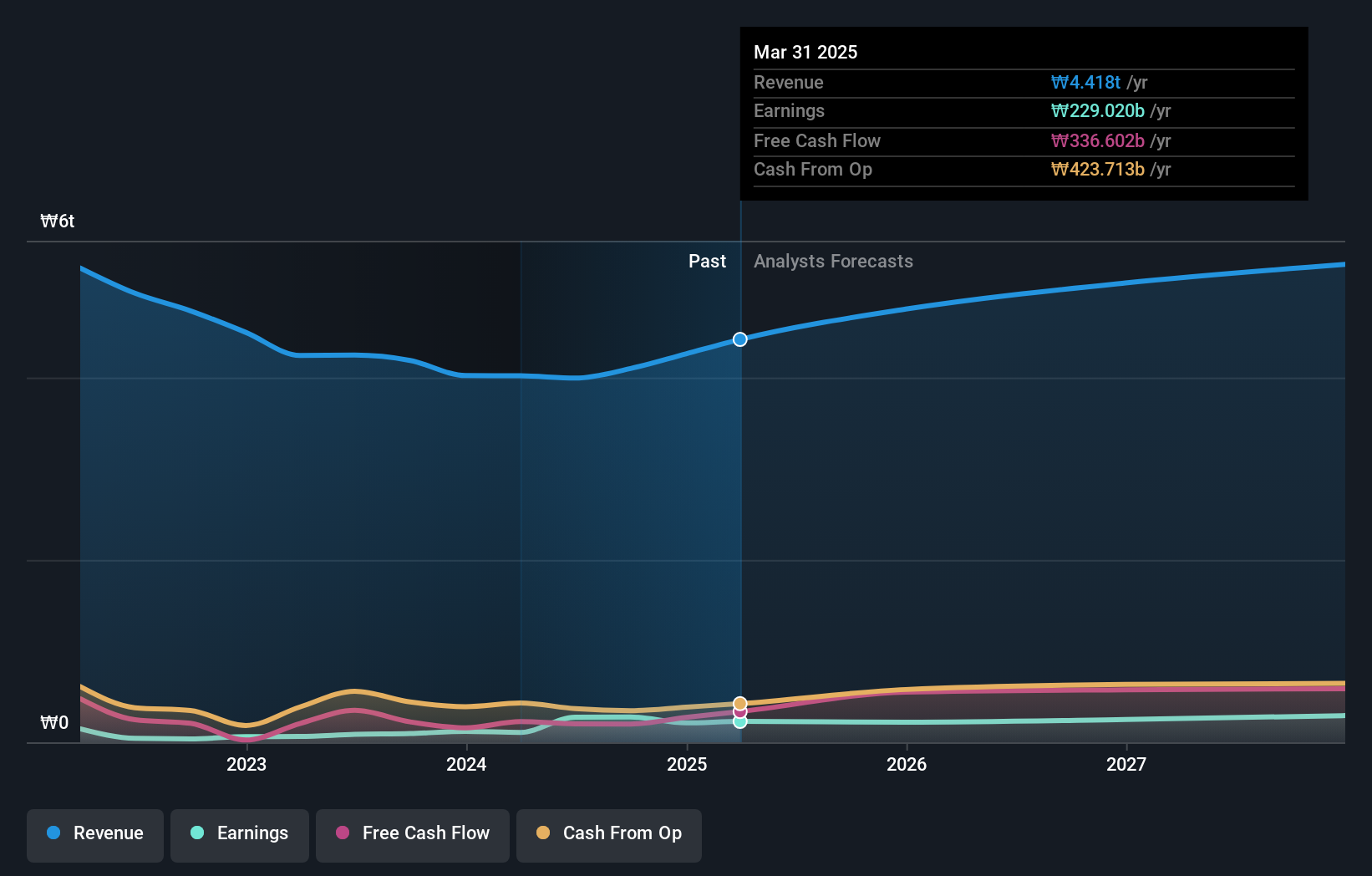Viewport: 1372px width, 876px height.
Task: Click the blue Revenue legend dot
Action: tap(53, 833)
